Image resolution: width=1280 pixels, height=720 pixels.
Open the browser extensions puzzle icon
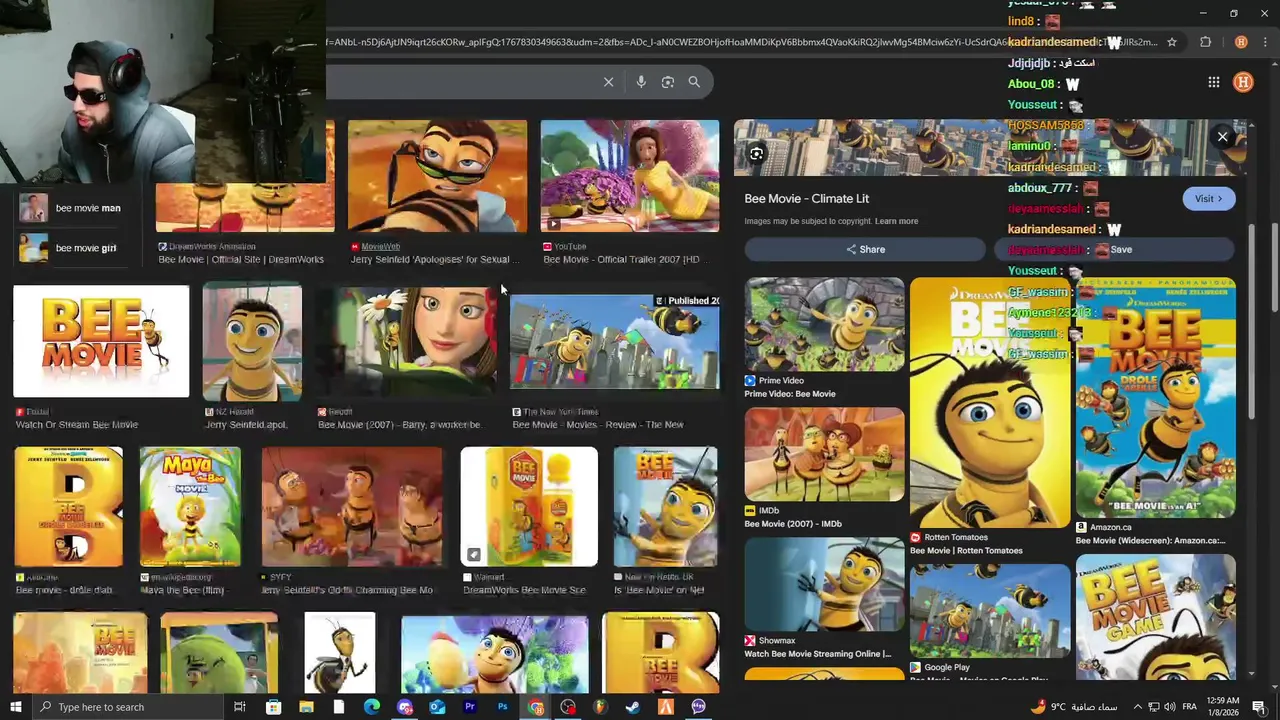[x=1205, y=42]
